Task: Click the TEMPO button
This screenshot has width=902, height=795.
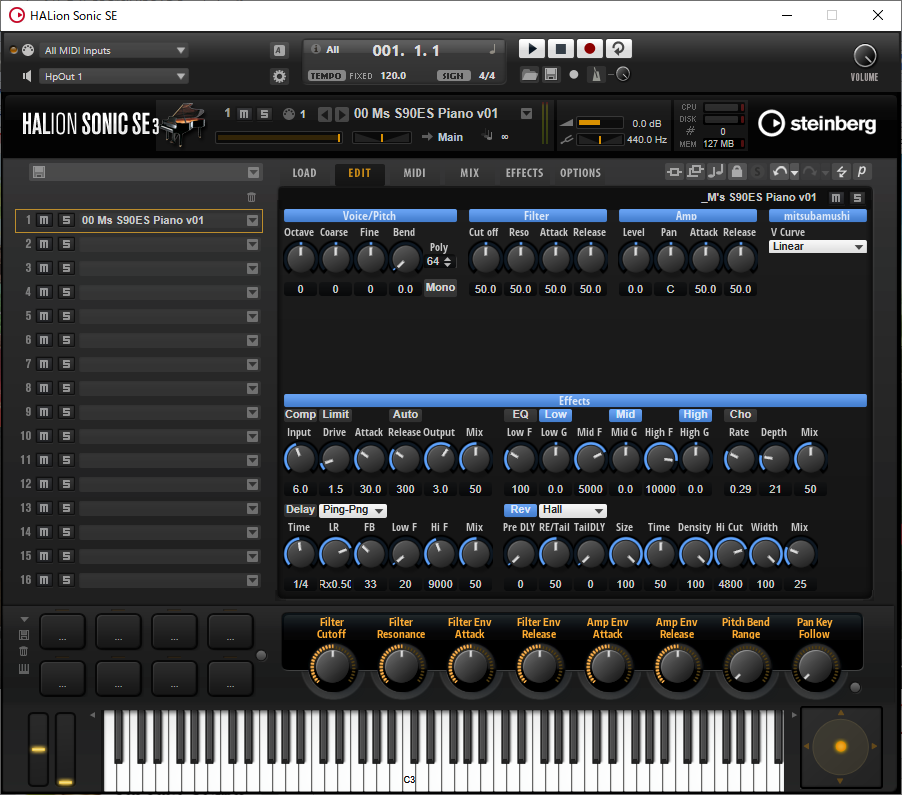Action: coord(326,75)
